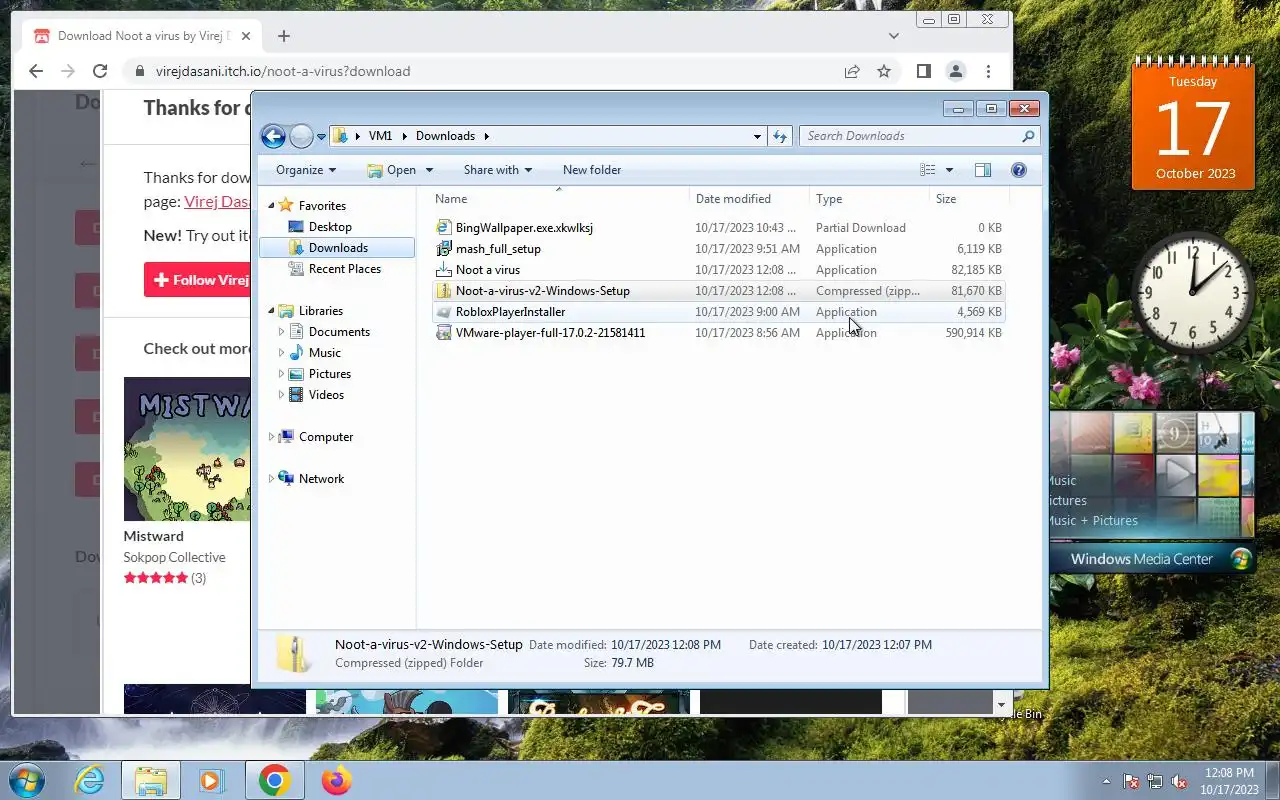Image resolution: width=1280 pixels, height=800 pixels.
Task: Click the Explorer Forward navigation button
Action: coord(301,136)
